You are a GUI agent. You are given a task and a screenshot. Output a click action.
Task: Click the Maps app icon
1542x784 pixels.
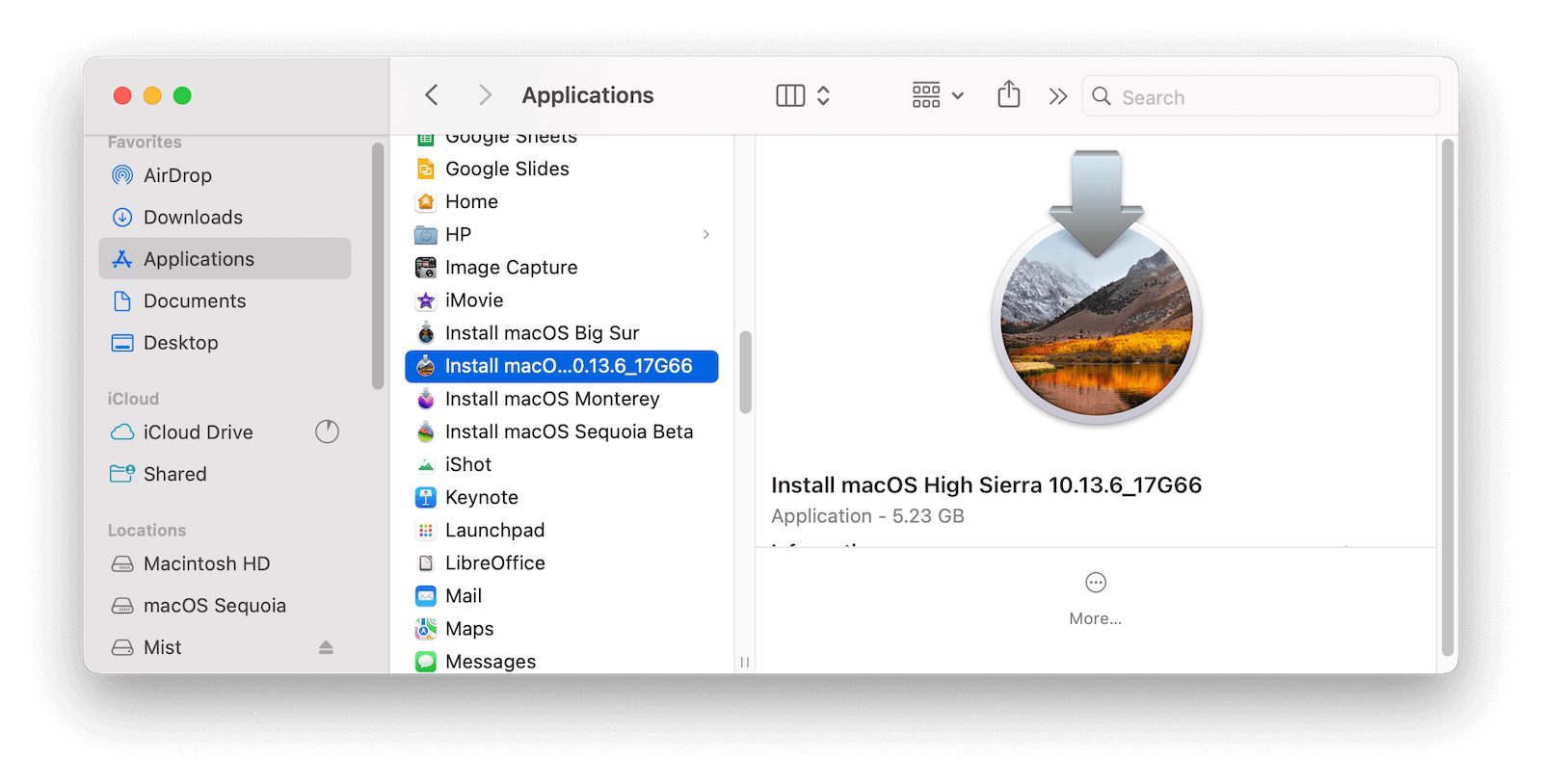click(425, 629)
